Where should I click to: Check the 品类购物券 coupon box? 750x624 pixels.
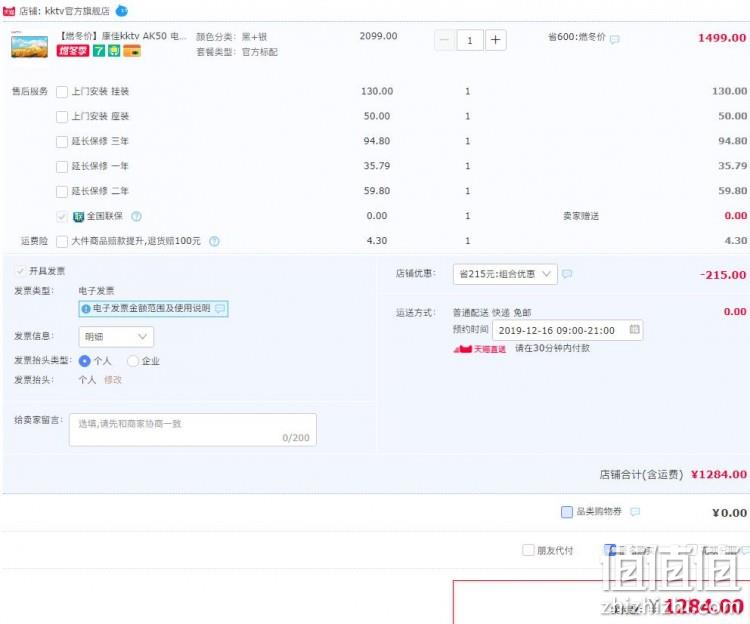pos(566,512)
